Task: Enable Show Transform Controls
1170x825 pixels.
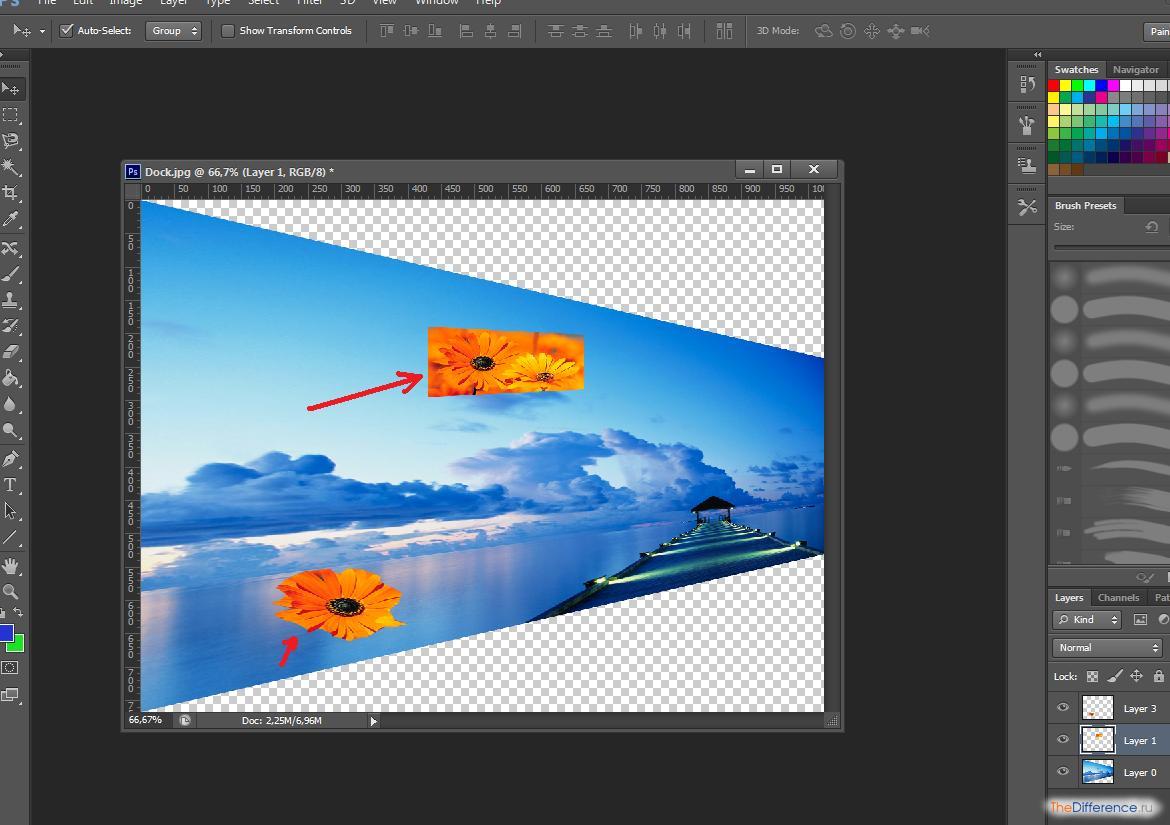Action: click(x=228, y=30)
